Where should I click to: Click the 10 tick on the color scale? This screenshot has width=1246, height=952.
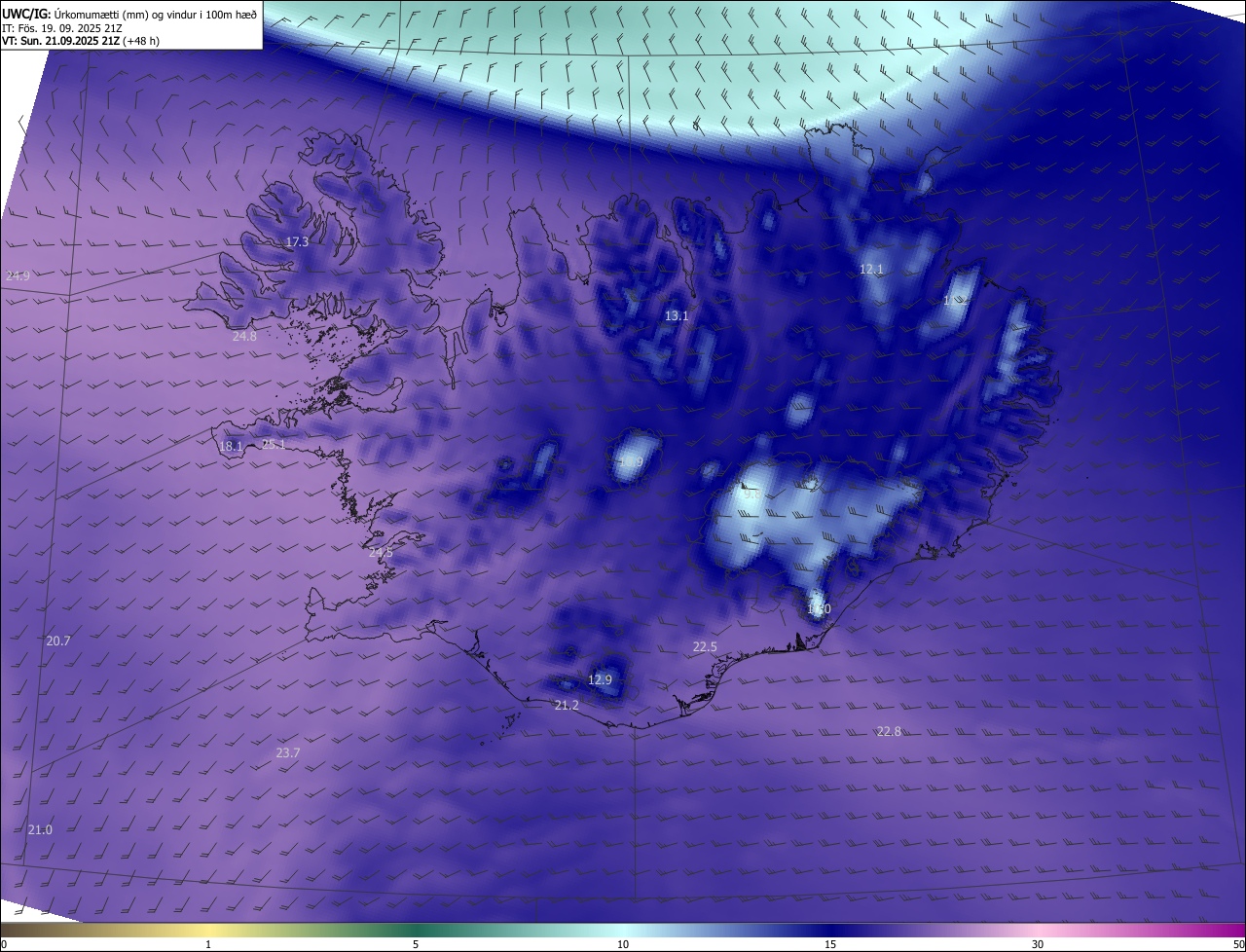click(x=623, y=944)
